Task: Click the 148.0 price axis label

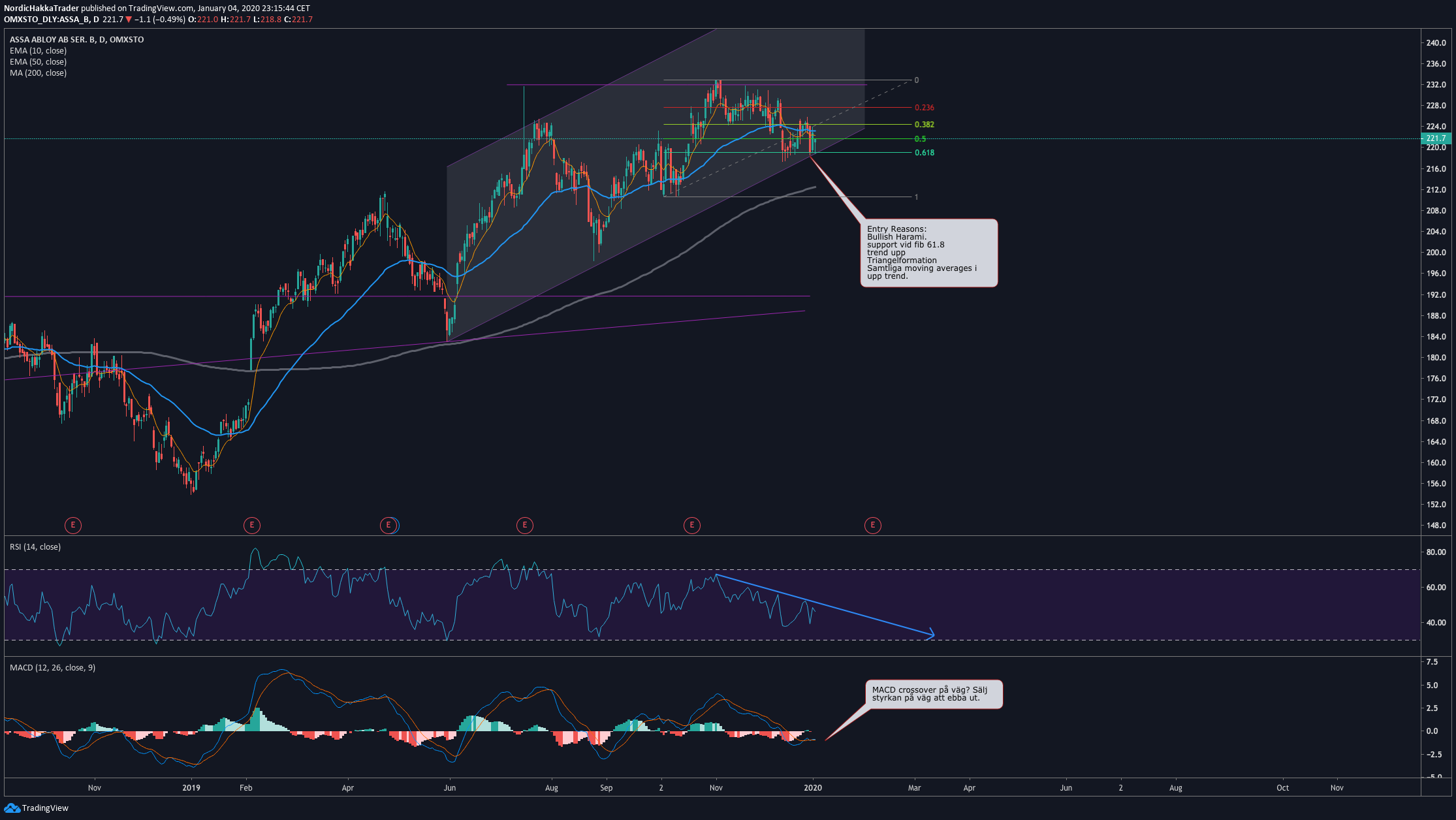Action: tap(1436, 526)
